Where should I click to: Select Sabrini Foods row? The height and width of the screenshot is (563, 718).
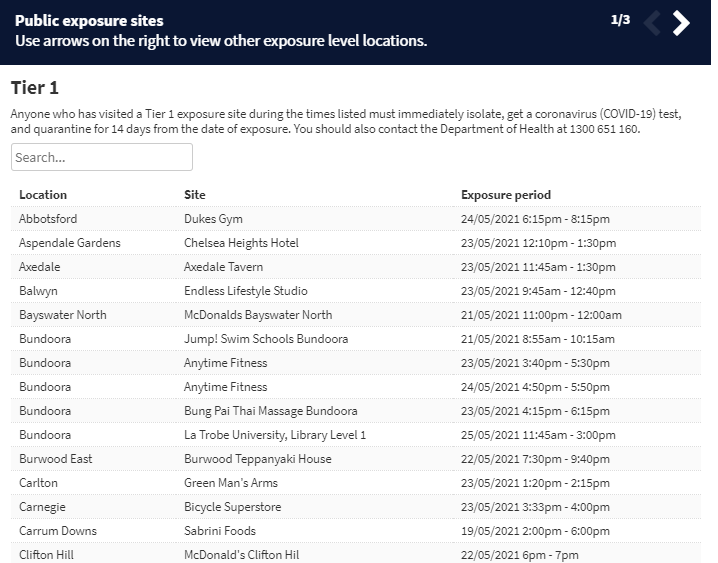(x=356, y=531)
